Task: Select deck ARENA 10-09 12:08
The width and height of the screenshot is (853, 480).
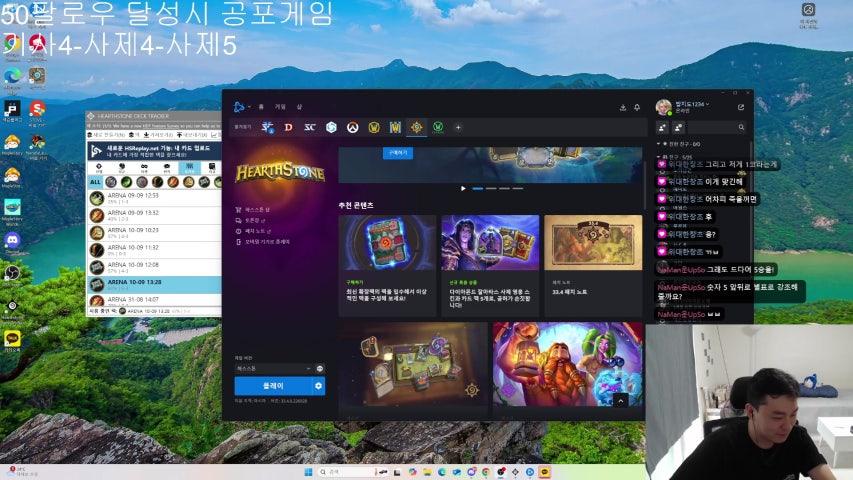Action: point(154,268)
